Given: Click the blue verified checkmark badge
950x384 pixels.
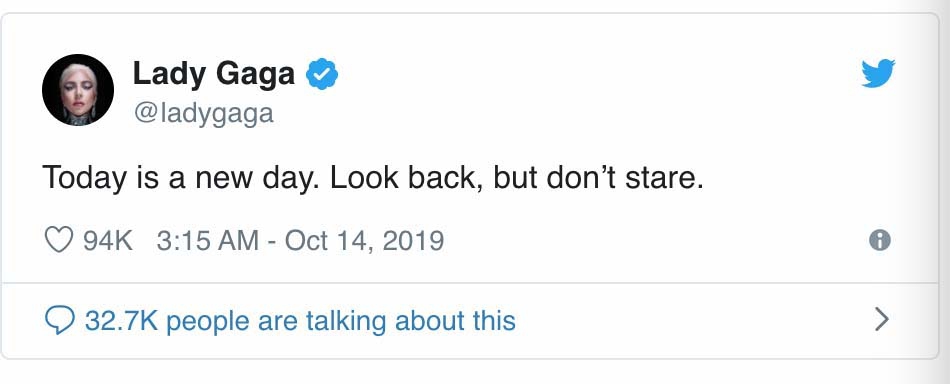Looking at the screenshot, I should click(322, 74).
